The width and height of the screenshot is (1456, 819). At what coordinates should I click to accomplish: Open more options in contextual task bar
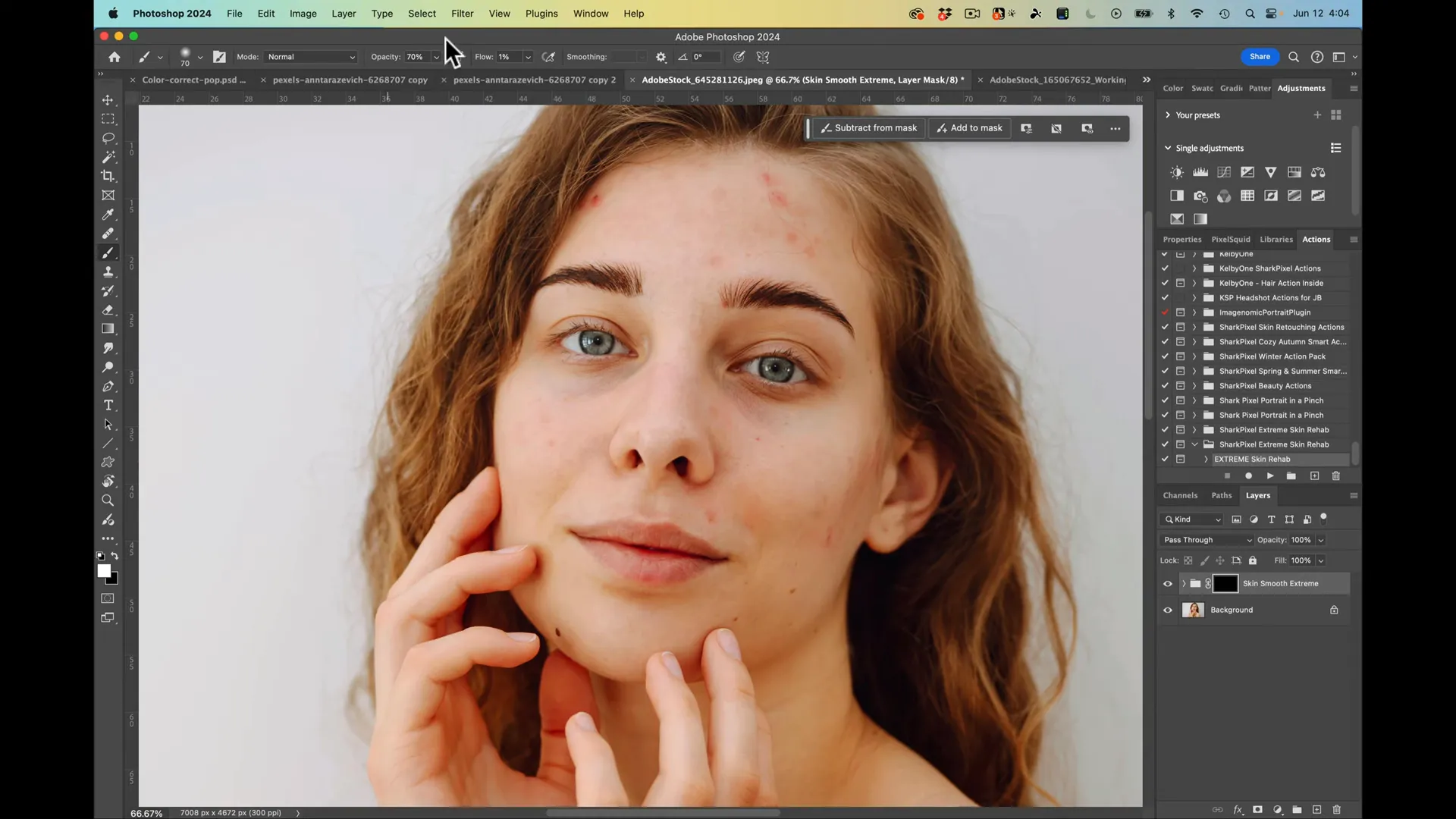[1116, 128]
